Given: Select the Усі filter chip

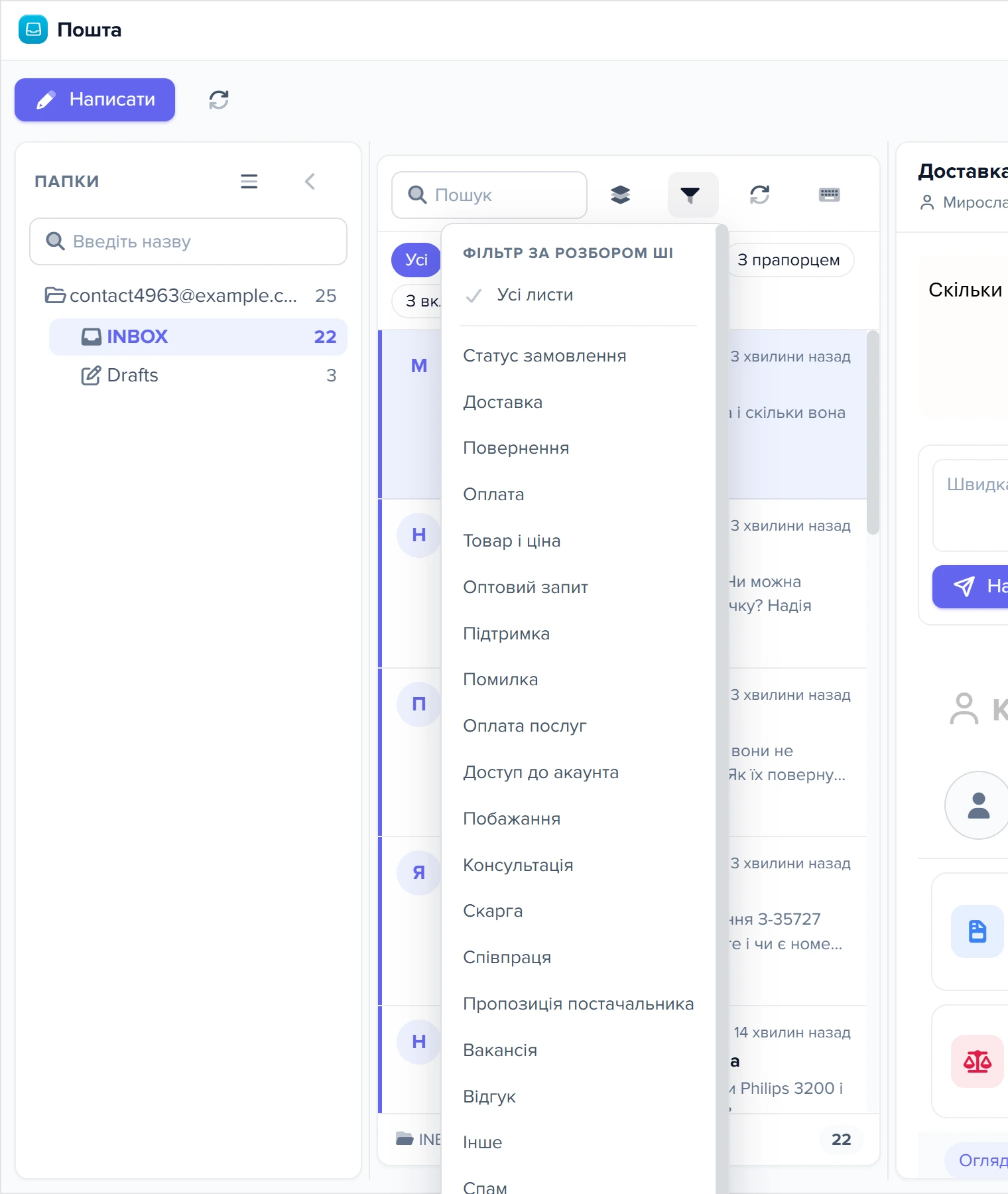Looking at the screenshot, I should pyautogui.click(x=416, y=260).
